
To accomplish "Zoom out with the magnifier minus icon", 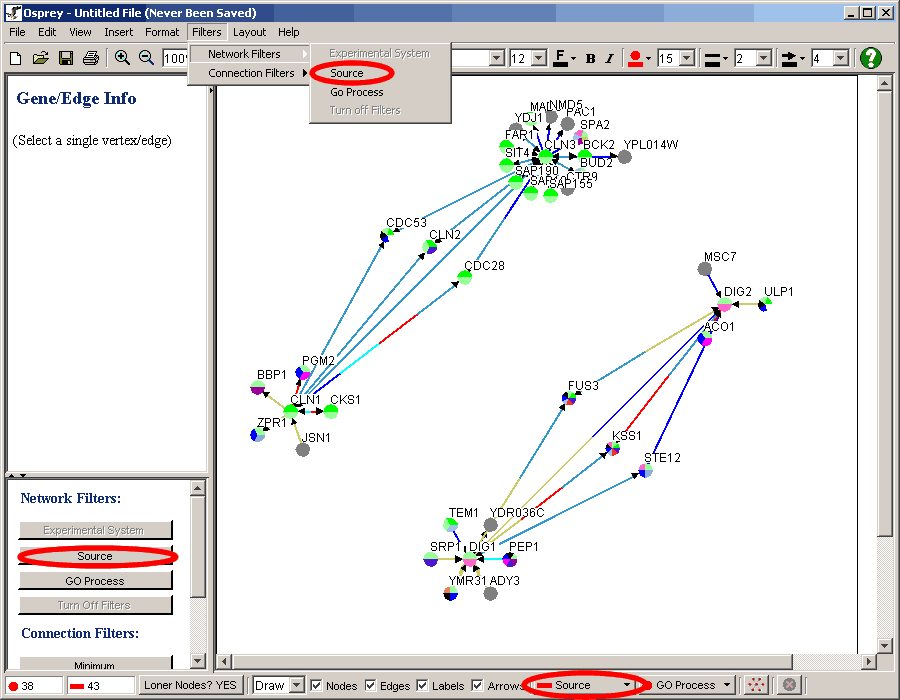I will (x=146, y=58).
